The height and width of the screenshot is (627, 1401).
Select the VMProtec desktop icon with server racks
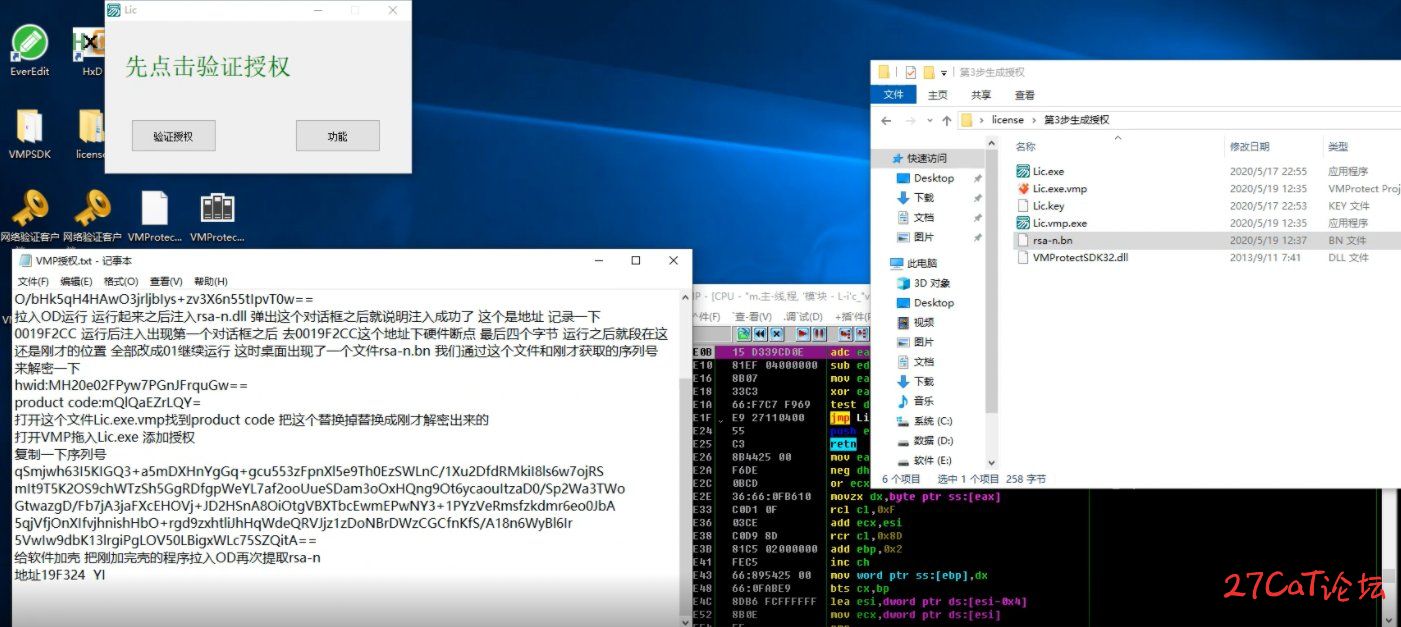(x=217, y=217)
